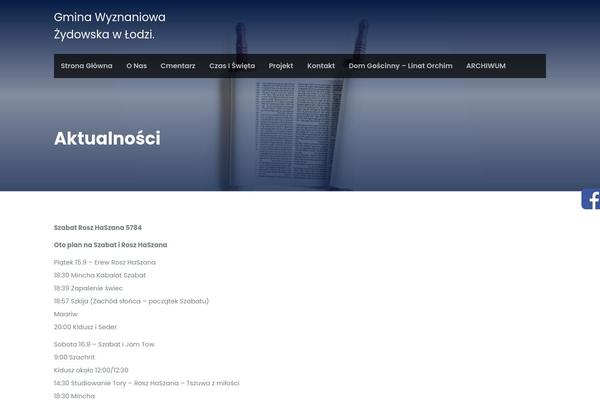Screen dimensions: 600x400
Task: Click line 14:30 Studiowanie Tory
Action: [147, 383]
